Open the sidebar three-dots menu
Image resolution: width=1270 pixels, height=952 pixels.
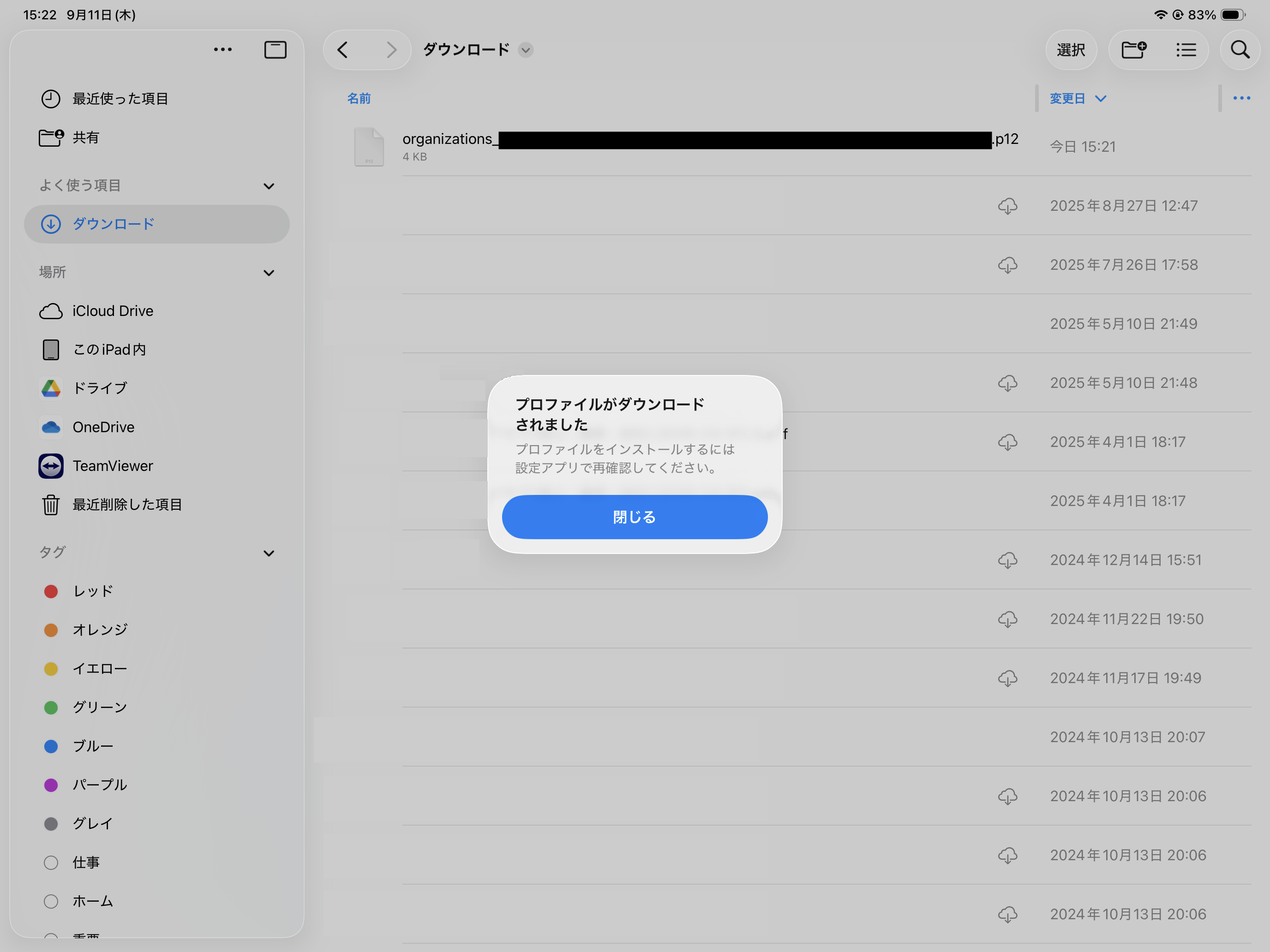tap(223, 50)
